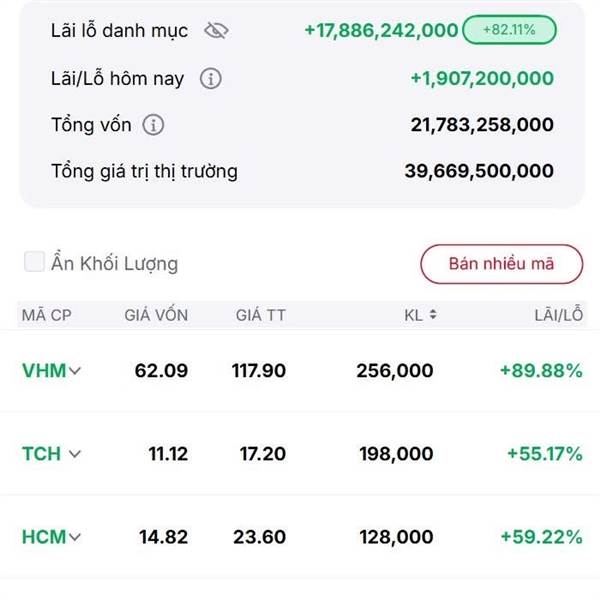Open the TCH stock ticker
This screenshot has width=600, height=600.
click(x=42, y=454)
